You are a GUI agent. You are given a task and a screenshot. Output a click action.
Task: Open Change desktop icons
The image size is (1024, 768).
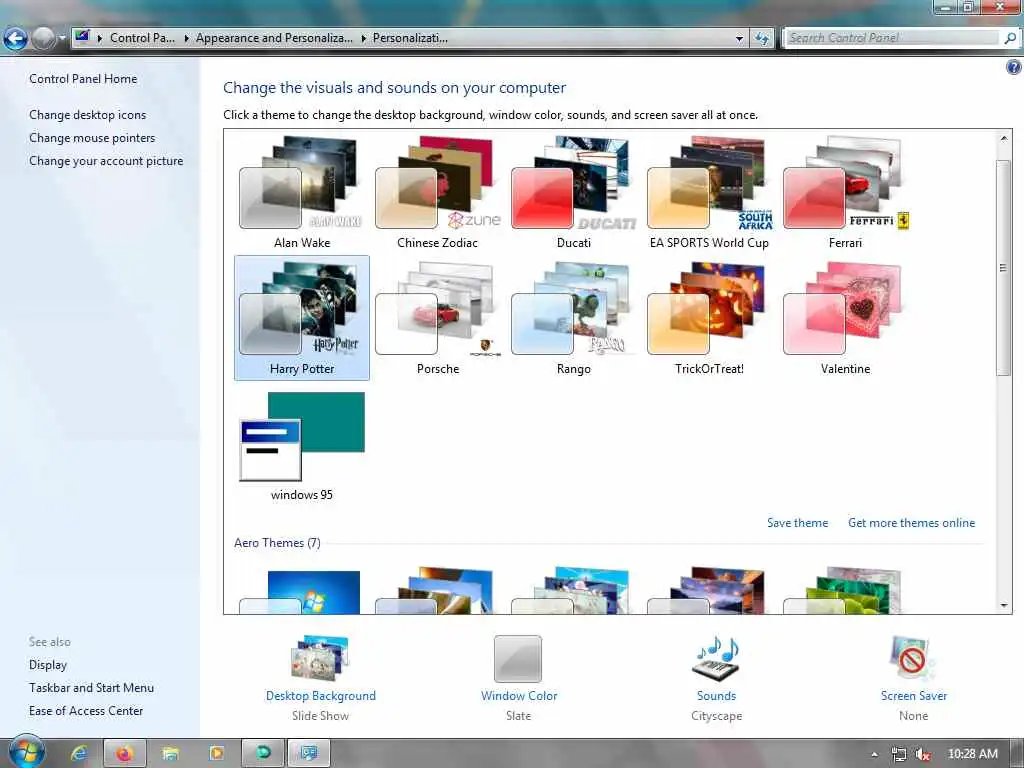pyautogui.click(x=88, y=115)
